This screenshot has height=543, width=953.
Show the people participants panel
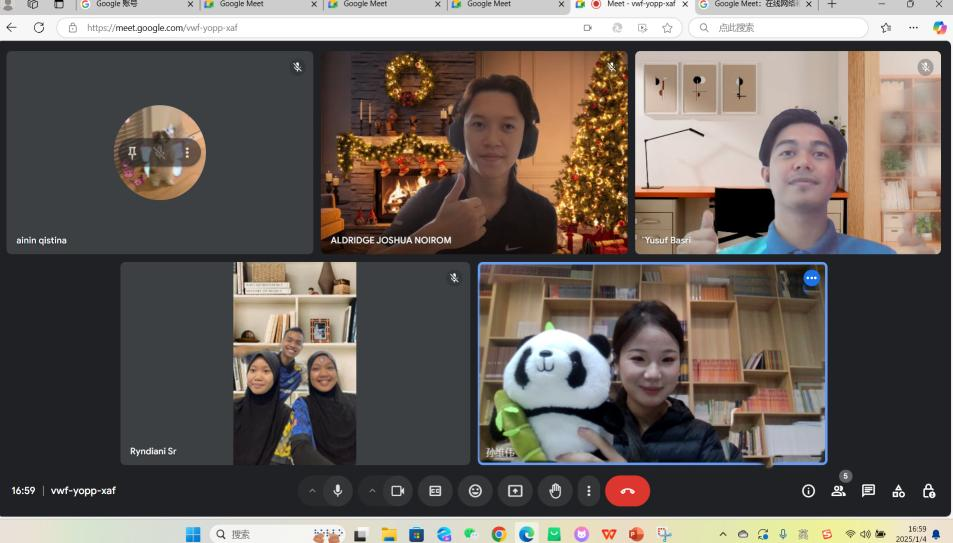pyautogui.click(x=839, y=491)
